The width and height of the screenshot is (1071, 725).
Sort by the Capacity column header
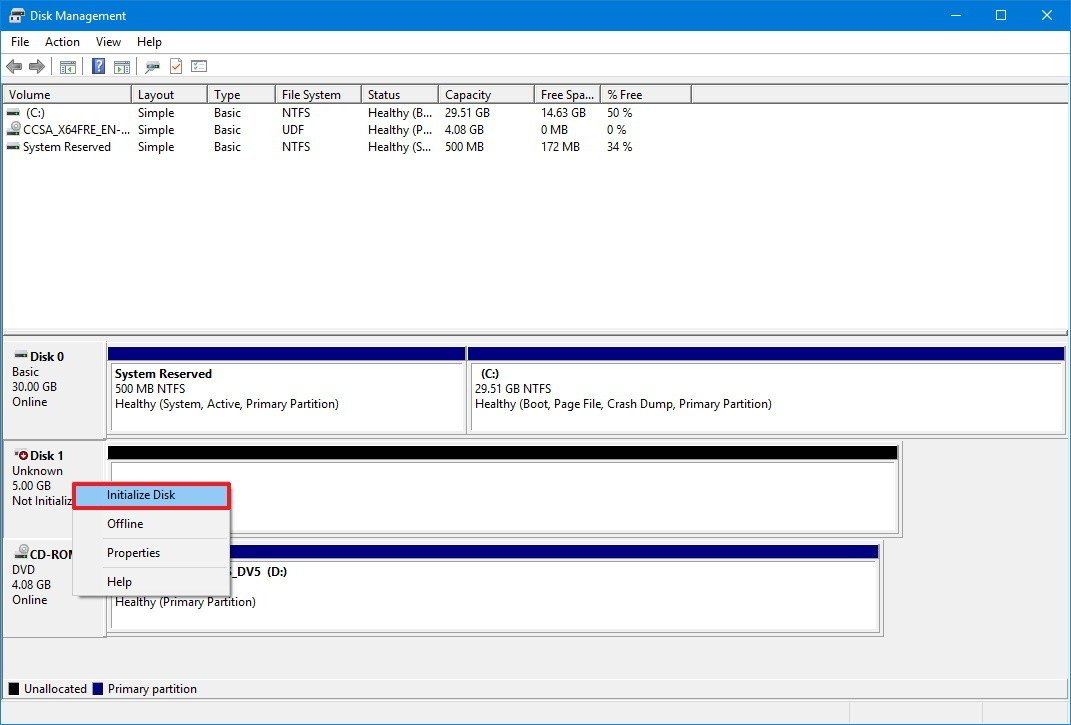click(x=486, y=94)
